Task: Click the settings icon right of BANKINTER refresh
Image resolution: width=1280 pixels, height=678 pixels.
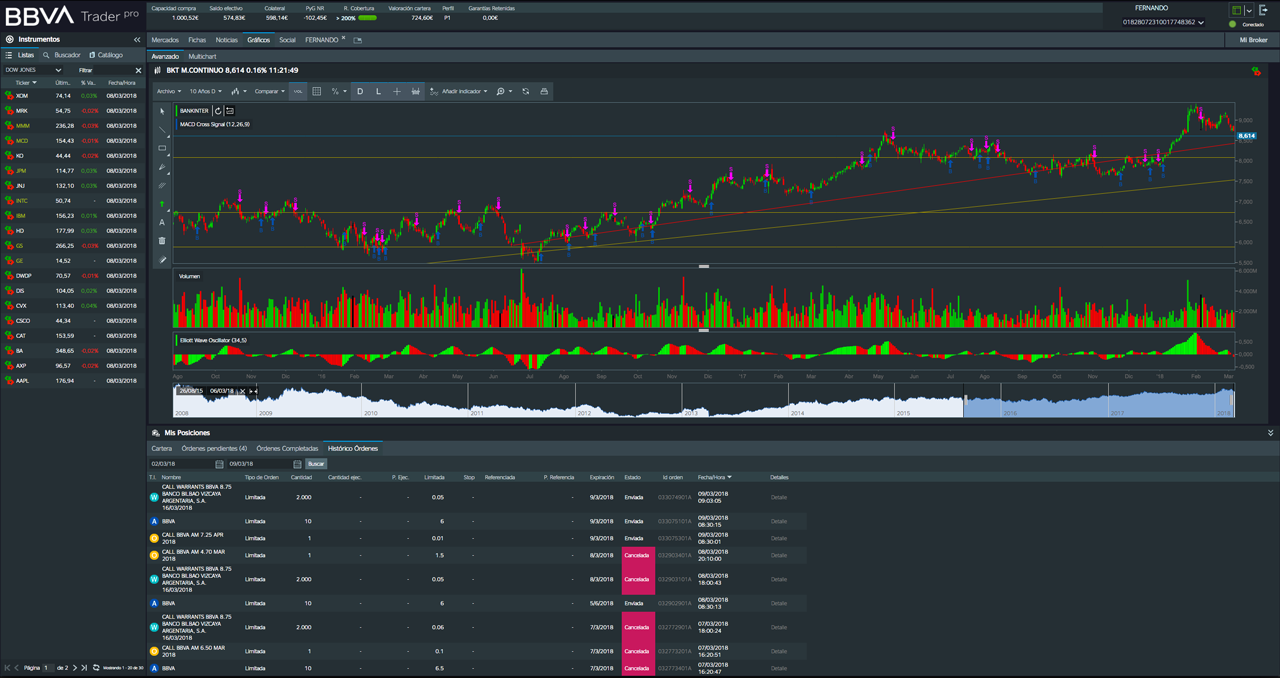Action: coord(230,111)
